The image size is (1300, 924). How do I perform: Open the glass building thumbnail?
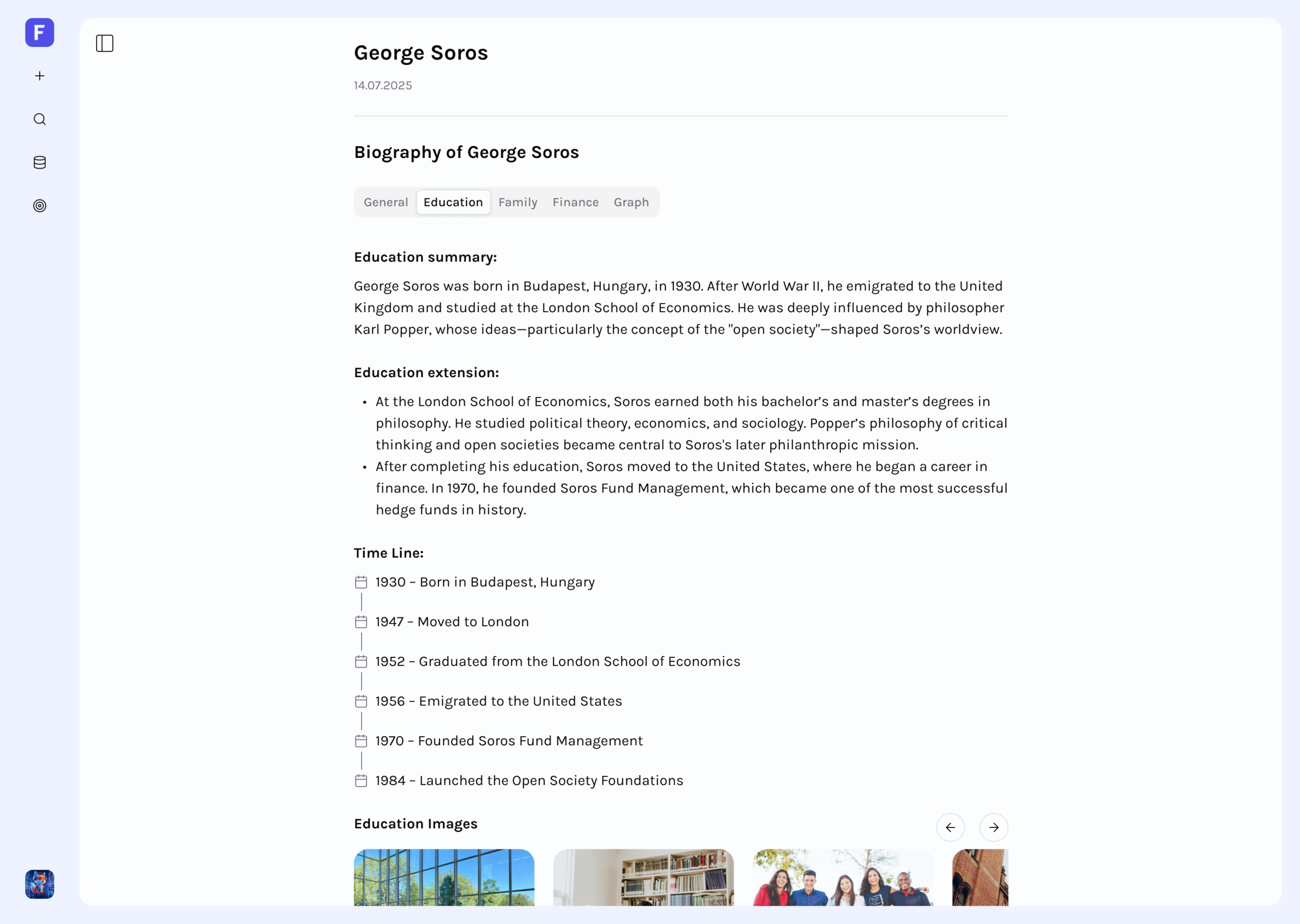tap(444, 877)
